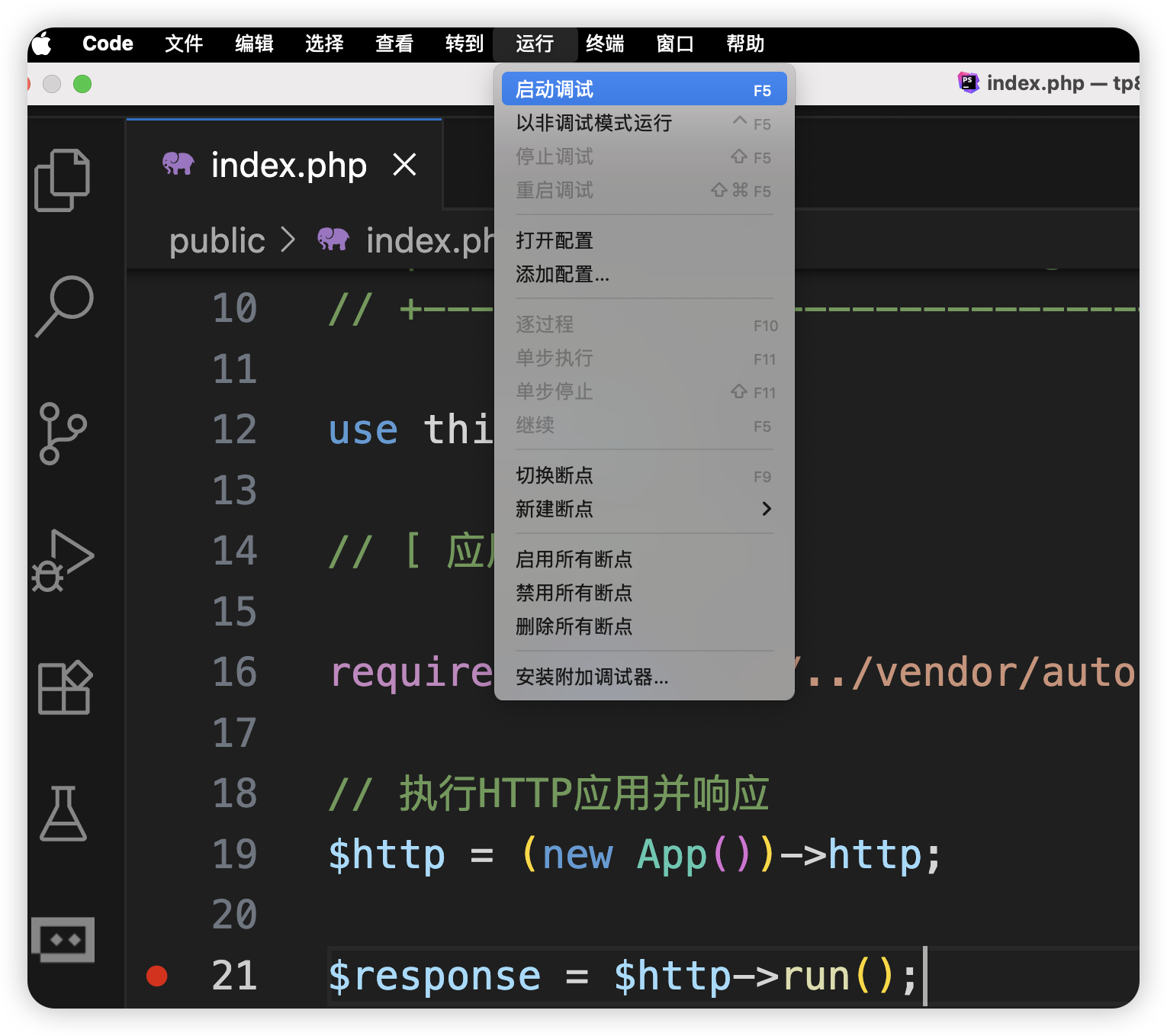Click the PHP elephant icon on the tab
1167x1036 pixels.
point(178,163)
